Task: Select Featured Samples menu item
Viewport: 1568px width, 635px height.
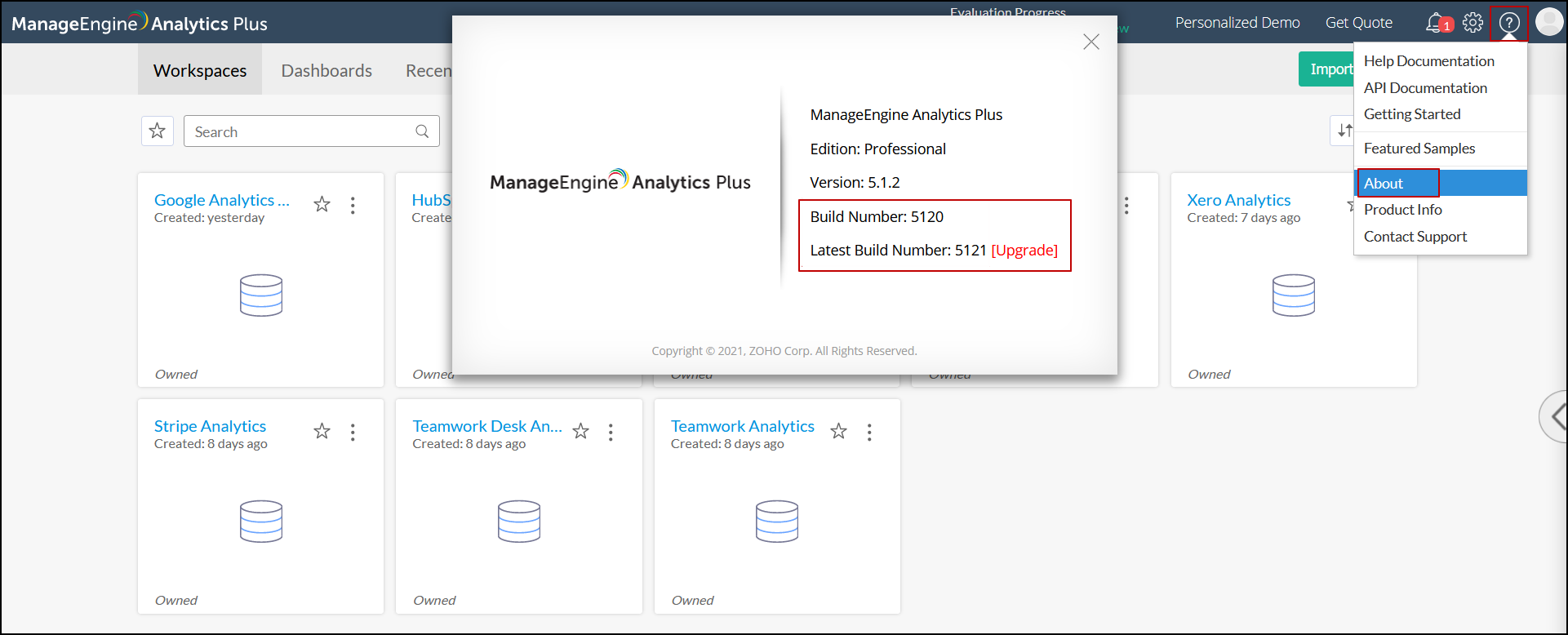Action: 1419,149
